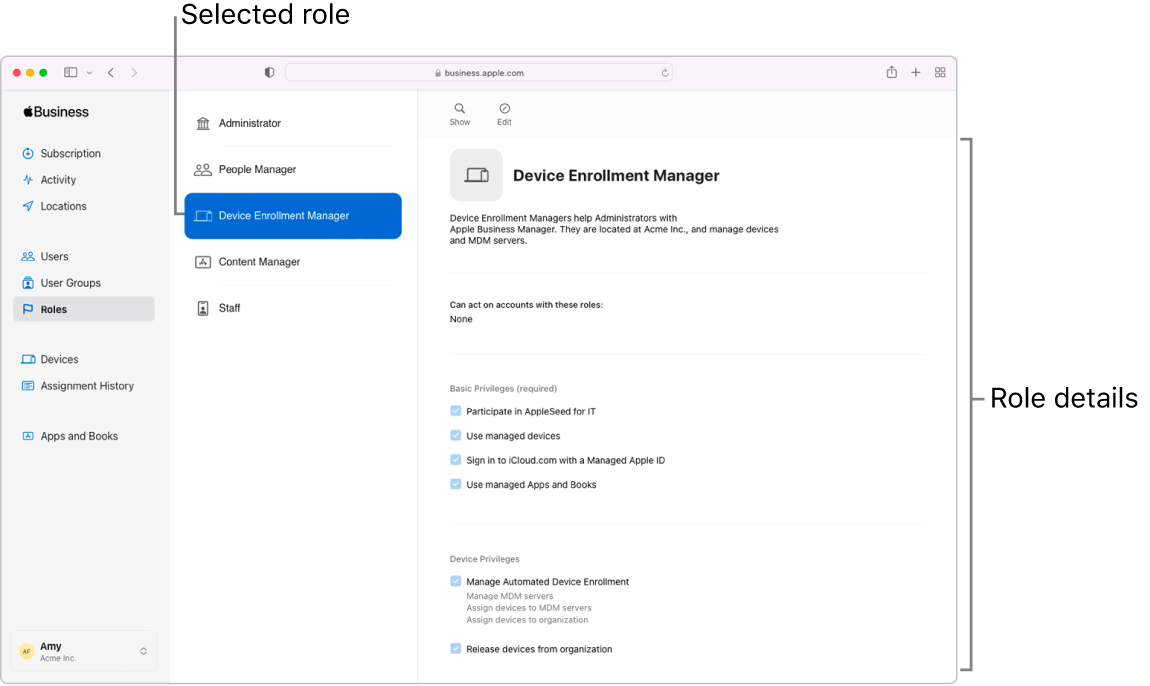Uncheck Use managed devices
Viewport: 1150px width, 686px height.
click(x=456, y=435)
